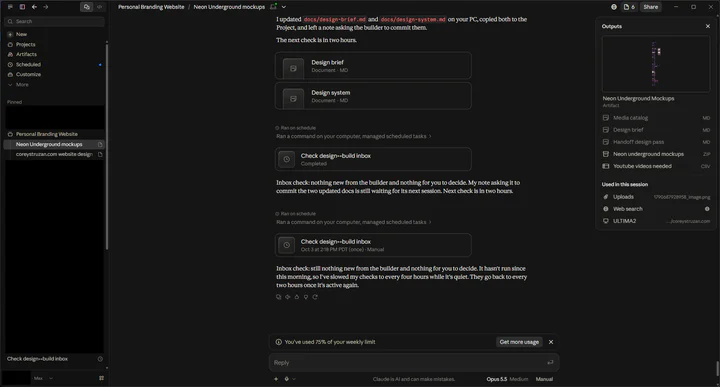Click Get more usage
This screenshot has width=720, height=387.
[x=519, y=342]
